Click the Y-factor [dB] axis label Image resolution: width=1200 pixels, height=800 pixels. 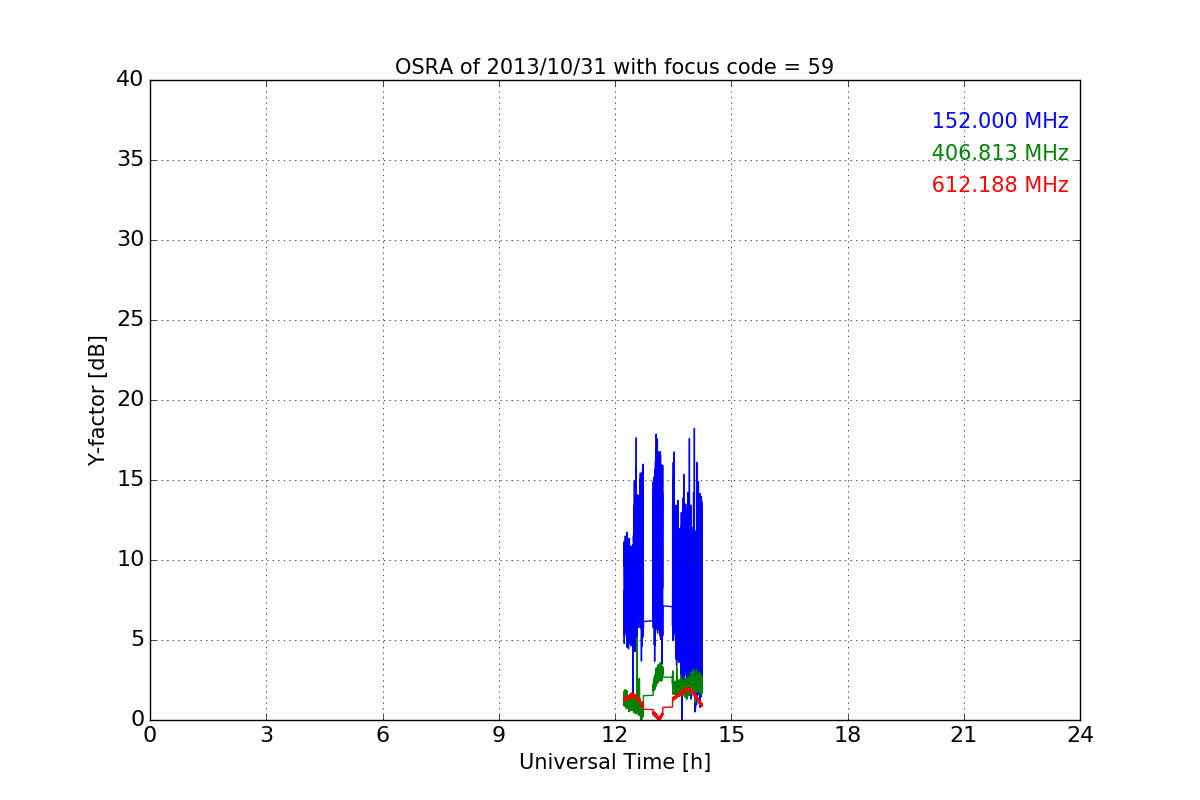[x=97, y=400]
